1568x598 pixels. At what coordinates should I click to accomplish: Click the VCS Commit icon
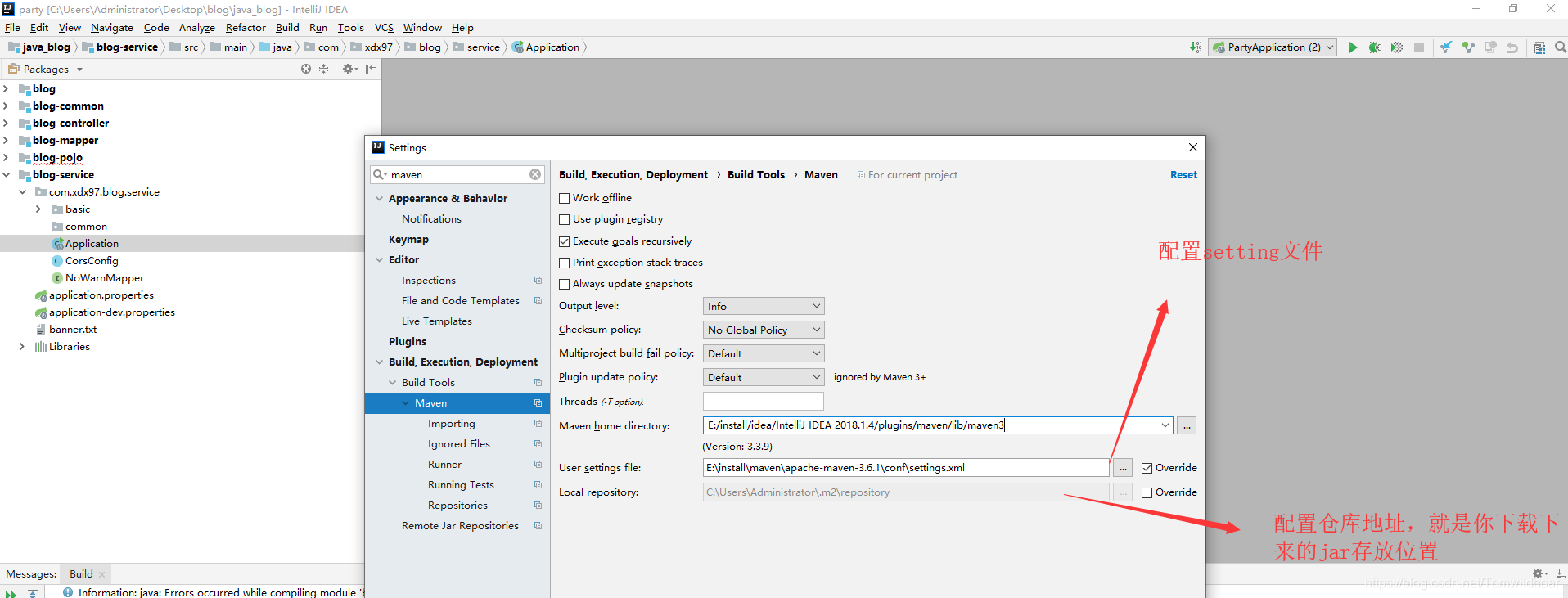tap(1468, 47)
